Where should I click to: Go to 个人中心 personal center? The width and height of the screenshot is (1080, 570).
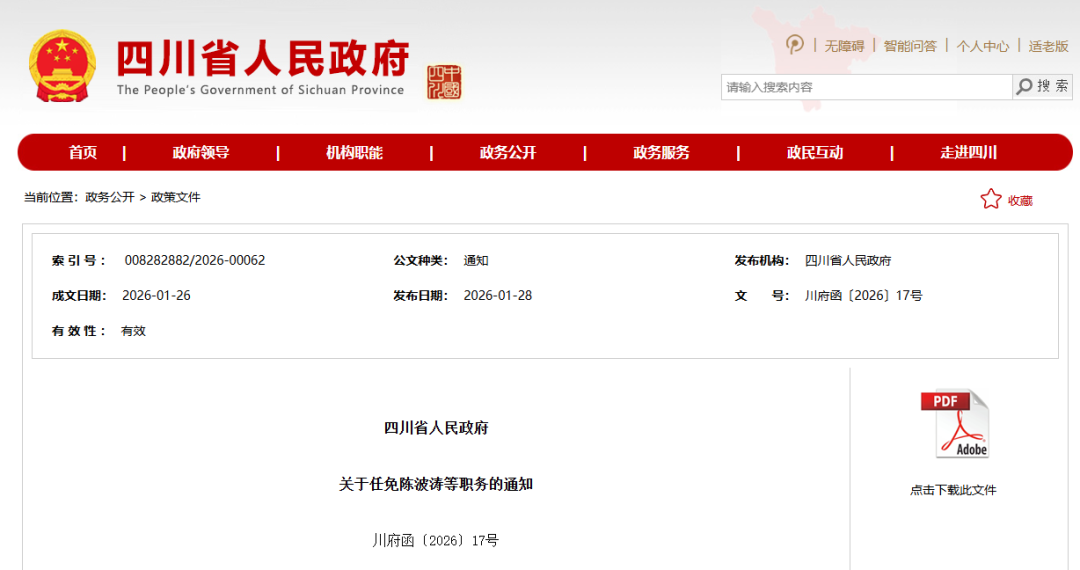[x=982, y=46]
